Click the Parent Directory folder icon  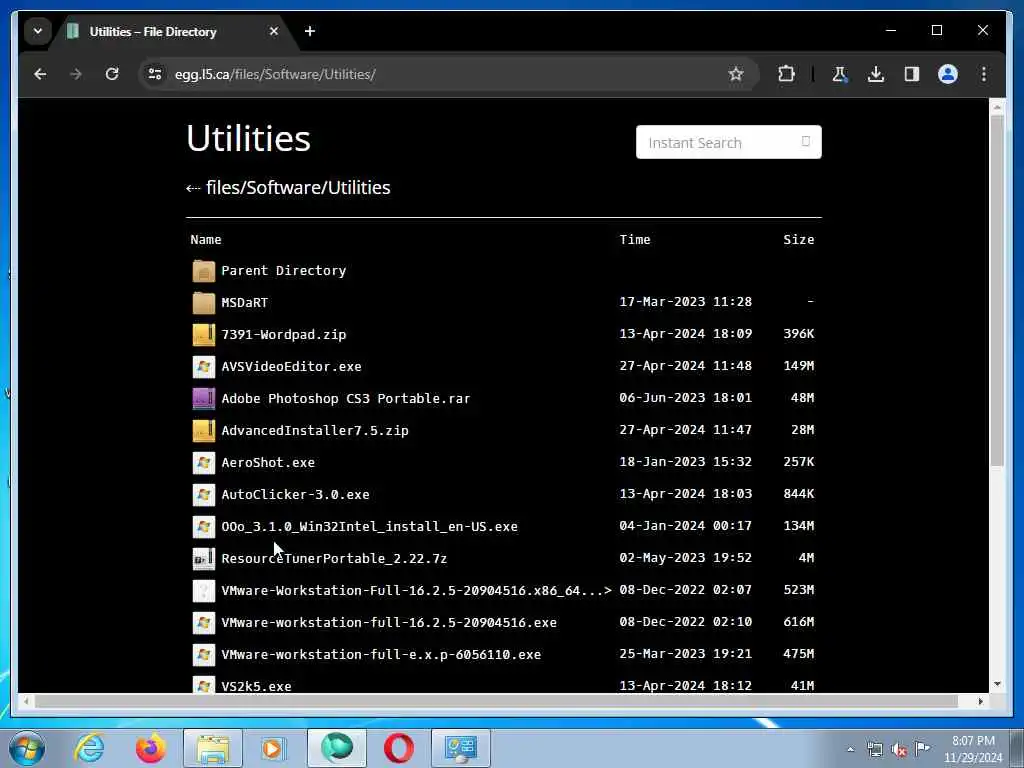pyautogui.click(x=204, y=271)
